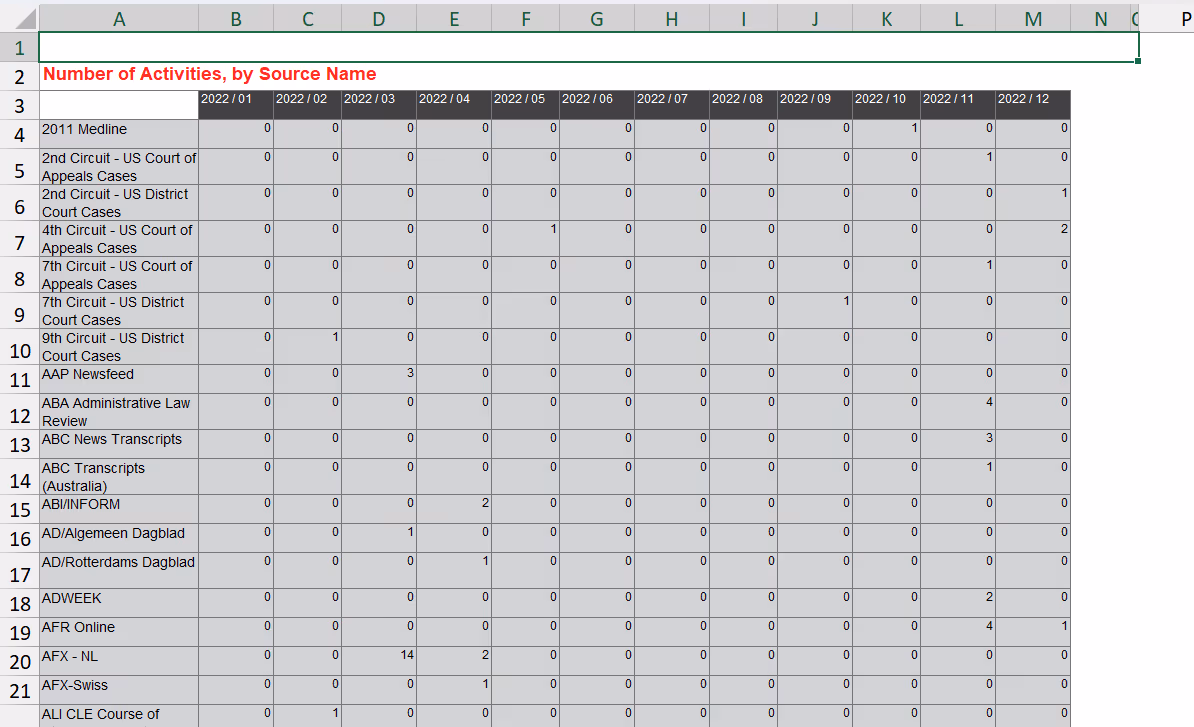Click the Select All corner triangle

(24, 18)
